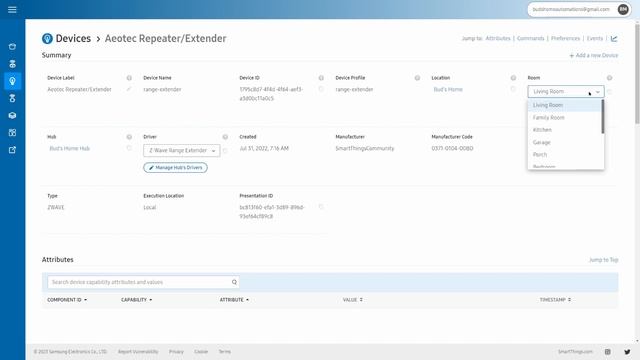Open Report Vulnerability footer link
This screenshot has height=360, width=640.
[x=138, y=351]
